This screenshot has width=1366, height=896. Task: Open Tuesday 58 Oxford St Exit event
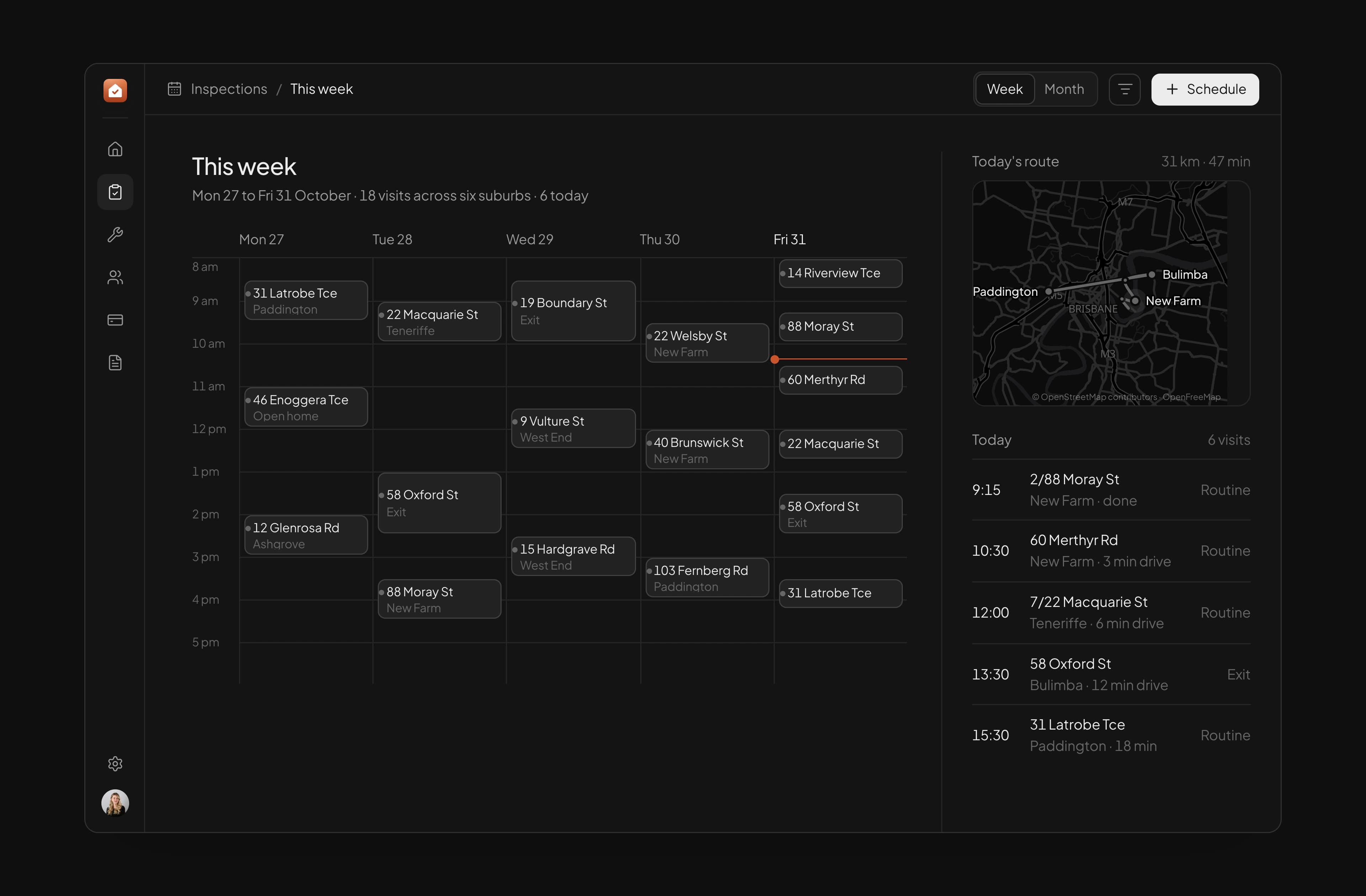439,503
